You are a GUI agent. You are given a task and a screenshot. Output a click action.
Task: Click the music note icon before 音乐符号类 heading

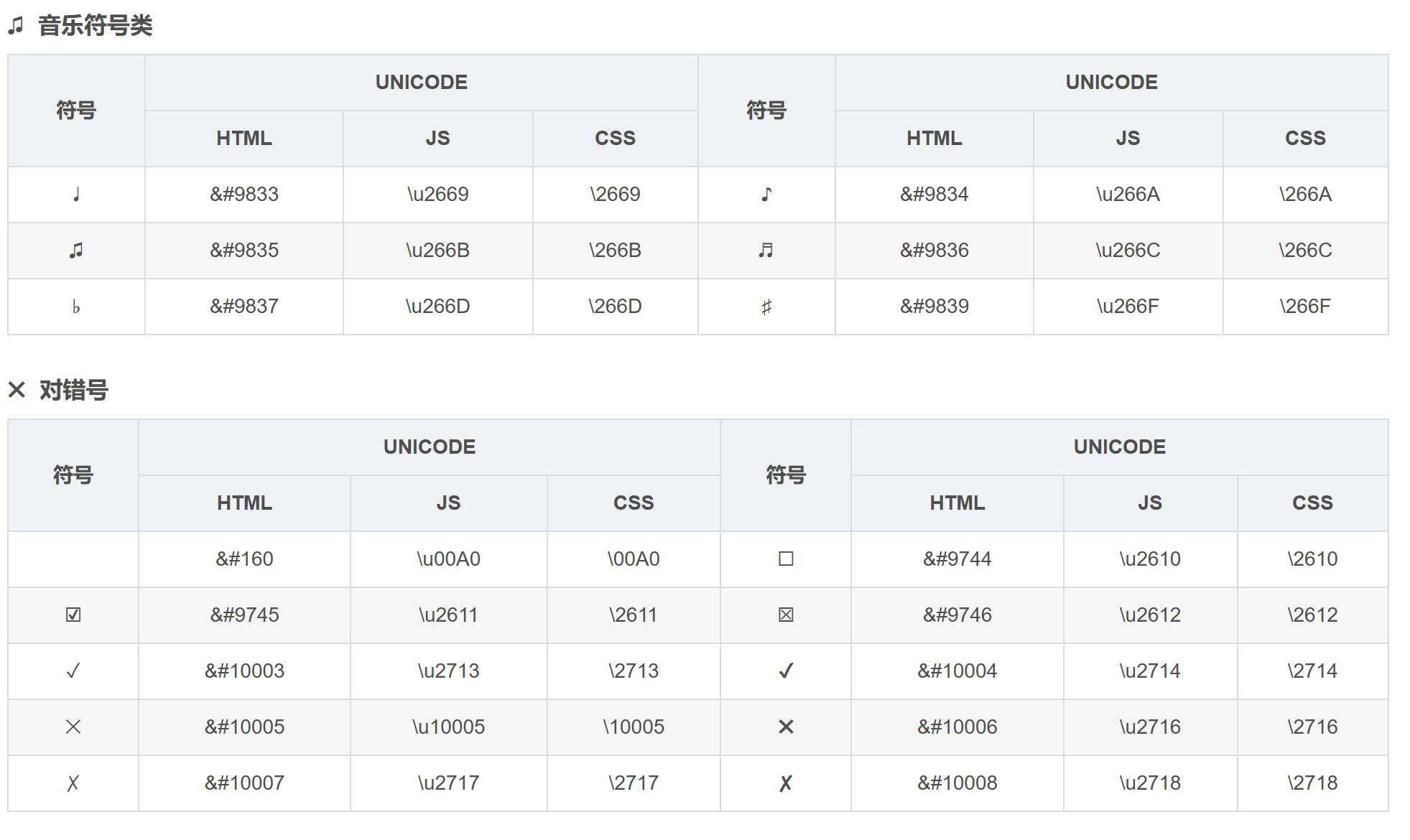coord(16,27)
